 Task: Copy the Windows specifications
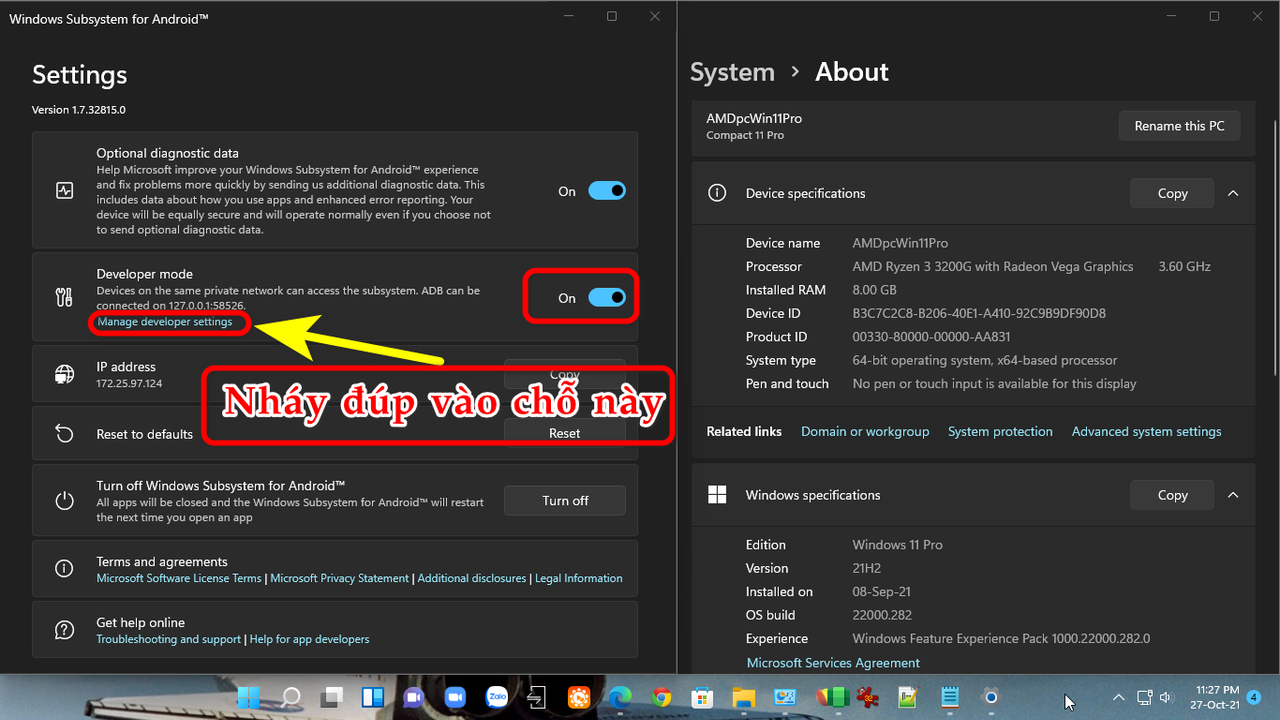1172,495
